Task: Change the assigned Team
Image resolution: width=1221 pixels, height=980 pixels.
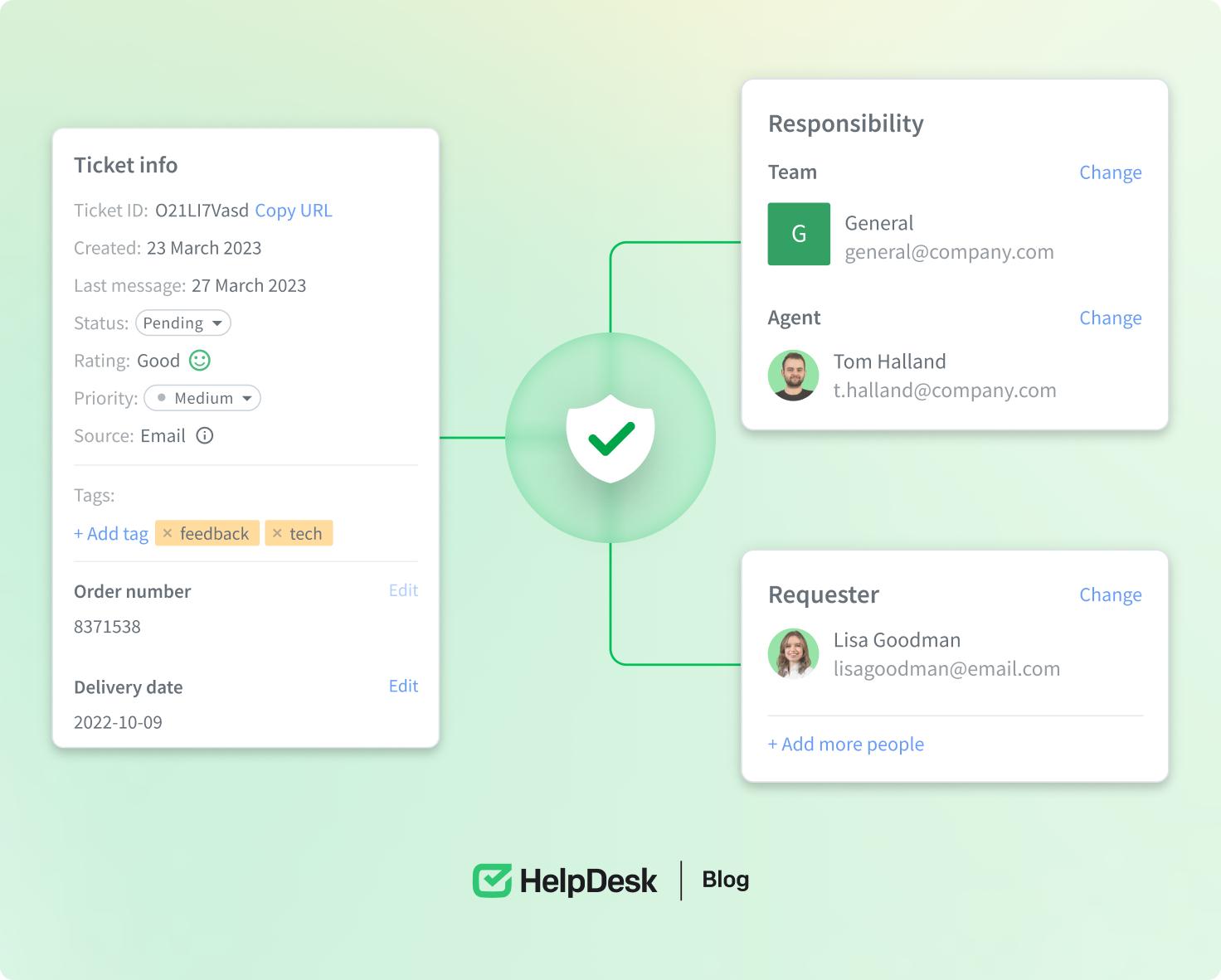Action: [x=1110, y=172]
